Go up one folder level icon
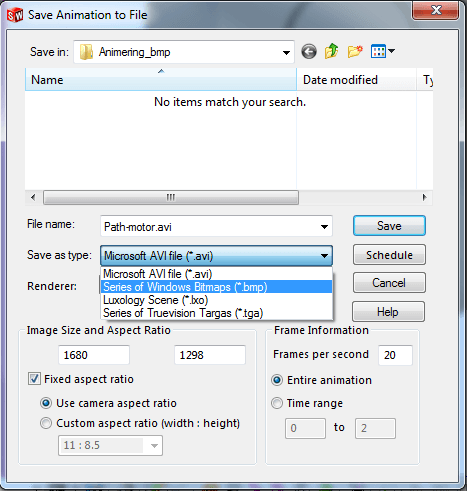 tap(331, 51)
